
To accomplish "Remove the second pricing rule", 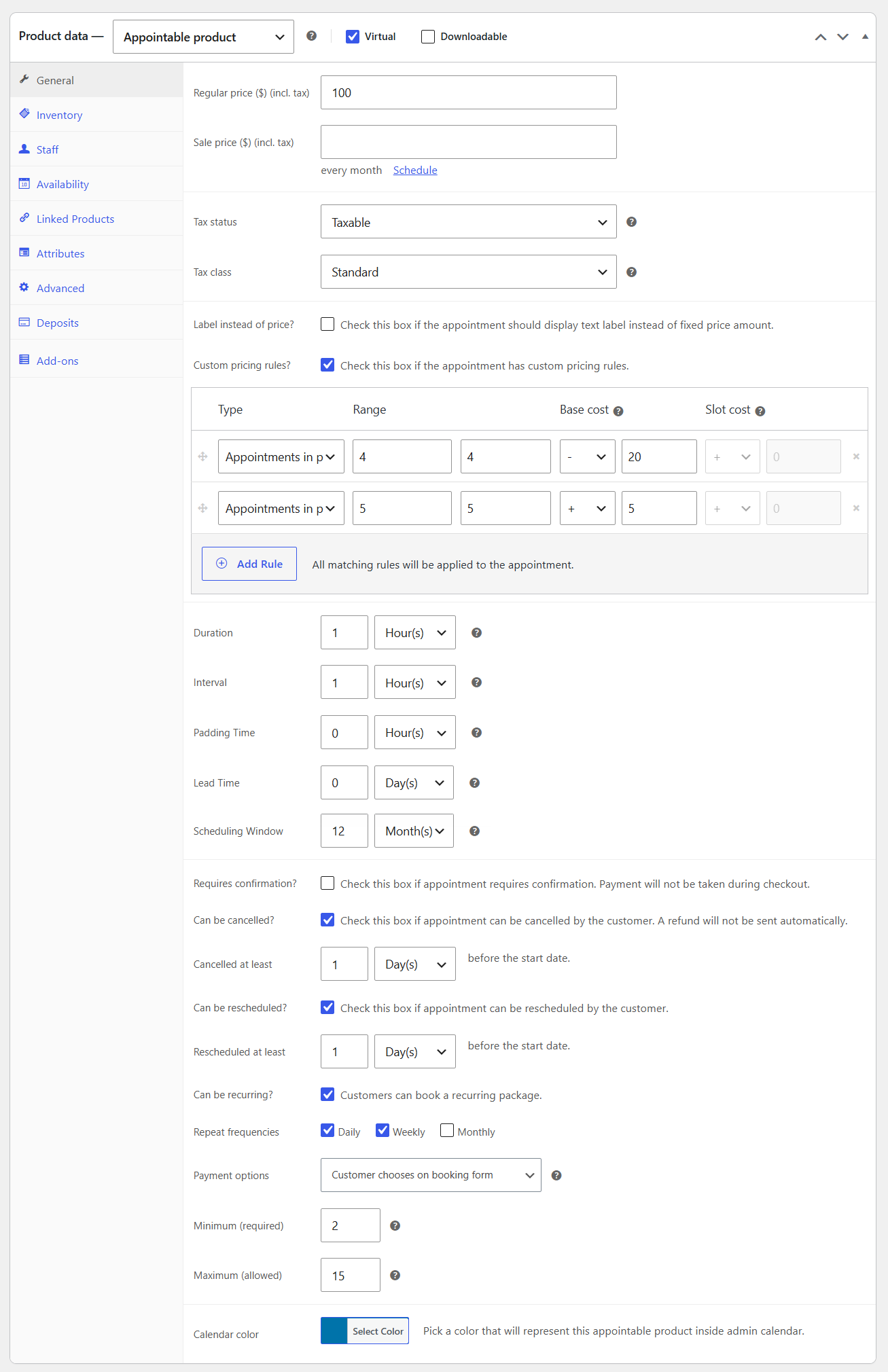I will pos(856,508).
